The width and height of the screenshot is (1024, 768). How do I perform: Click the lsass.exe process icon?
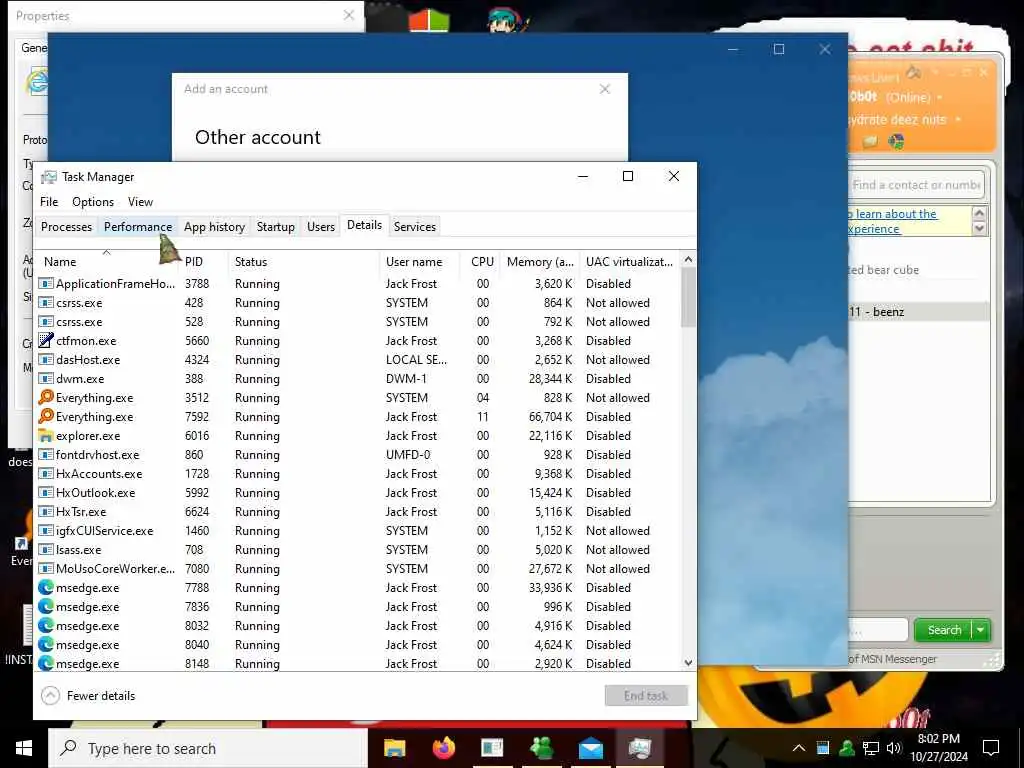click(x=46, y=549)
